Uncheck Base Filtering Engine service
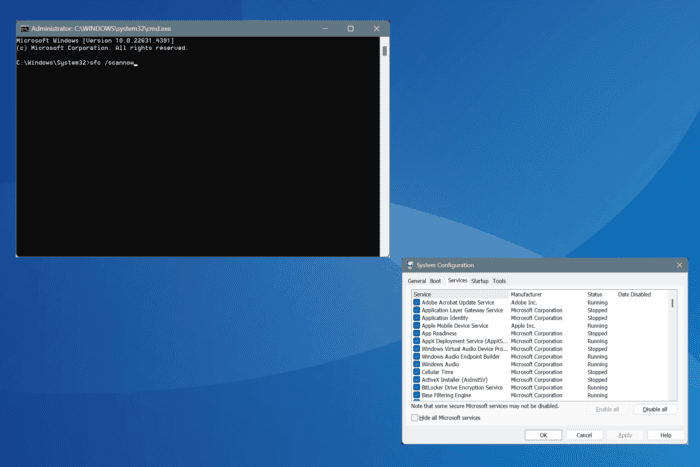This screenshot has height=467, width=700. 417,395
